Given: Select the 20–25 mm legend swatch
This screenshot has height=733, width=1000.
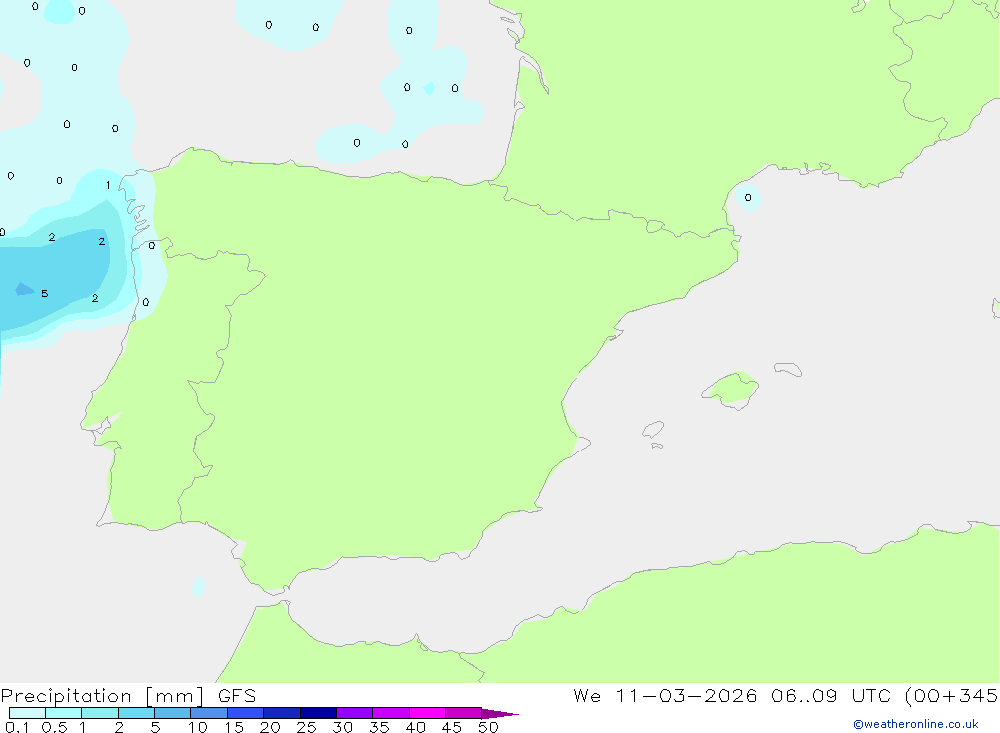Looking at the screenshot, I should [282, 713].
